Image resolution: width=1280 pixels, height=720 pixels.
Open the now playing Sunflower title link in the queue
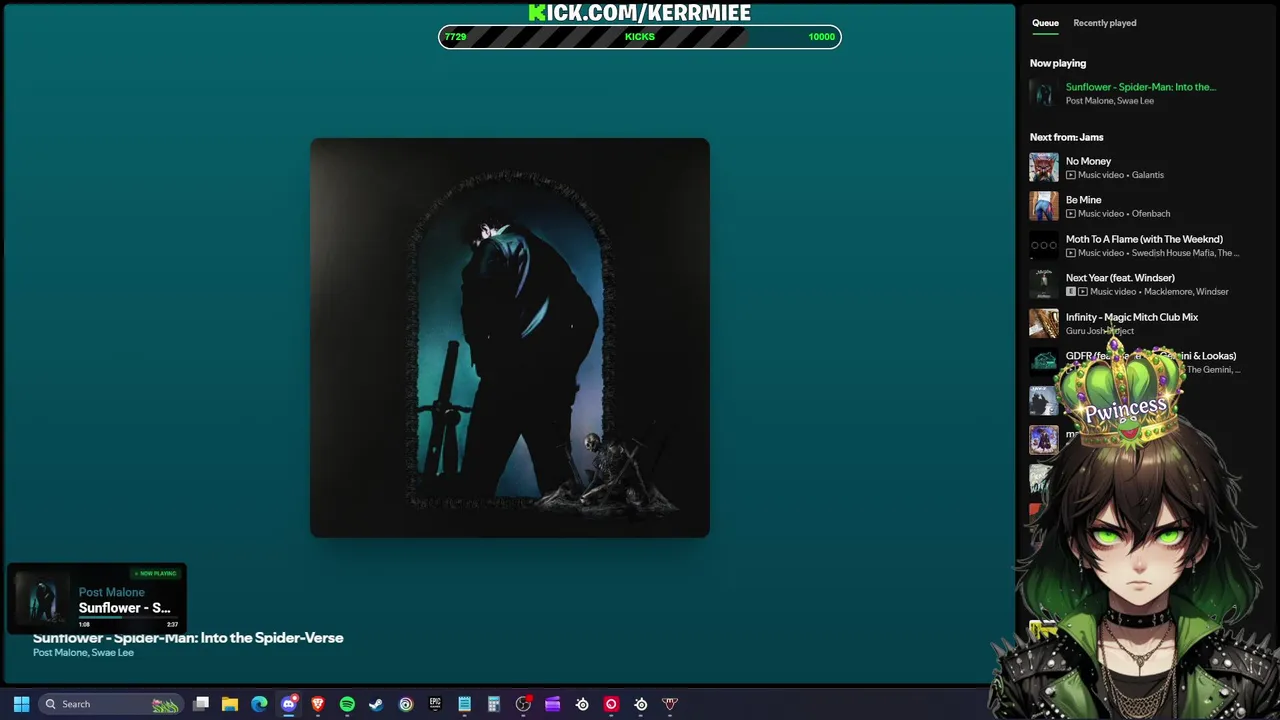1141,87
